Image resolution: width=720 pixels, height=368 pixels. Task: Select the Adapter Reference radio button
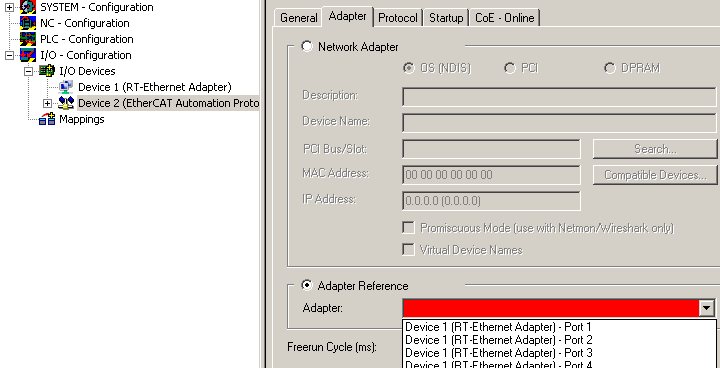(x=307, y=285)
